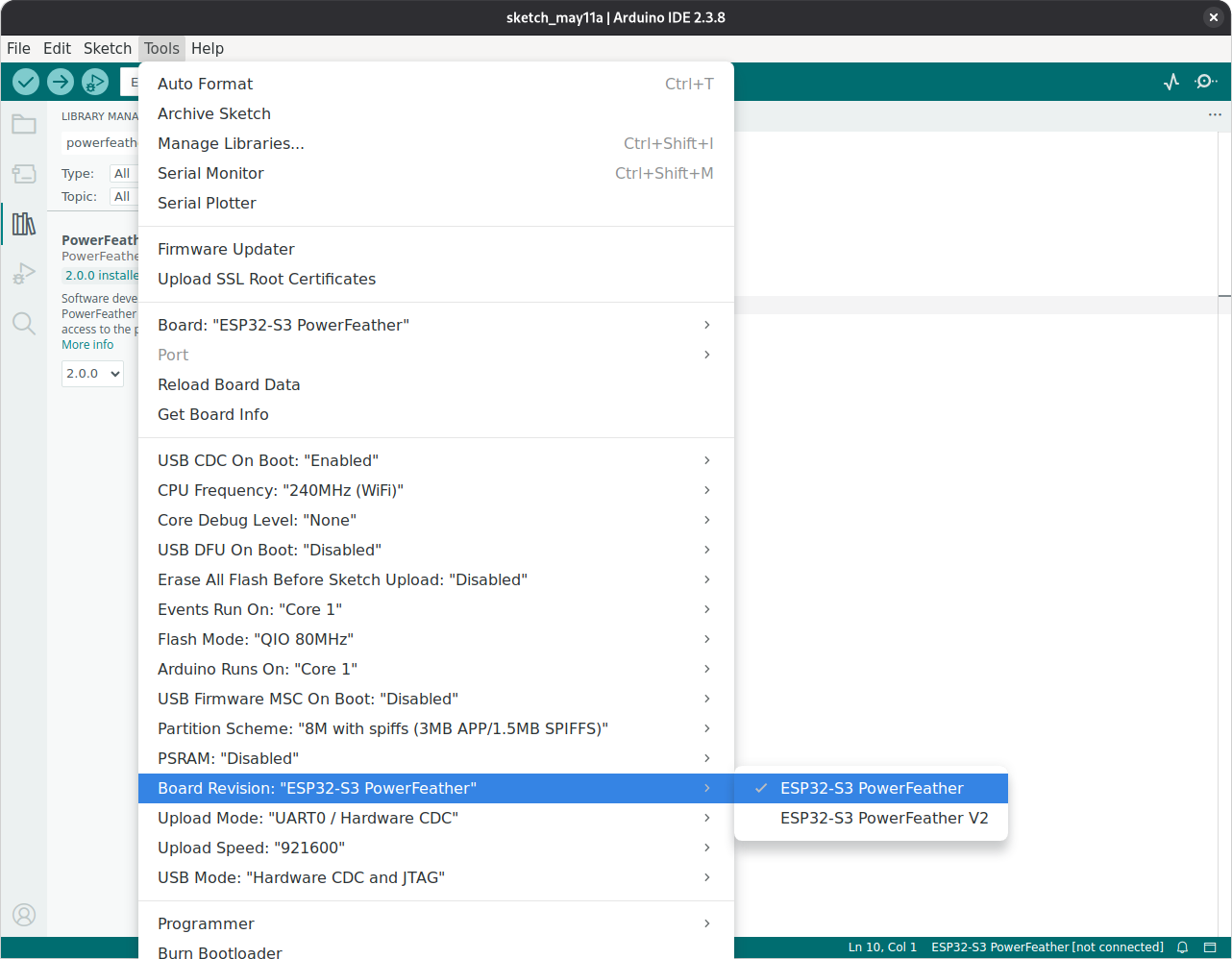Click ESP32-S3 PowerFeather [not connected] status
The image size is (1232, 959).
pos(1047,947)
